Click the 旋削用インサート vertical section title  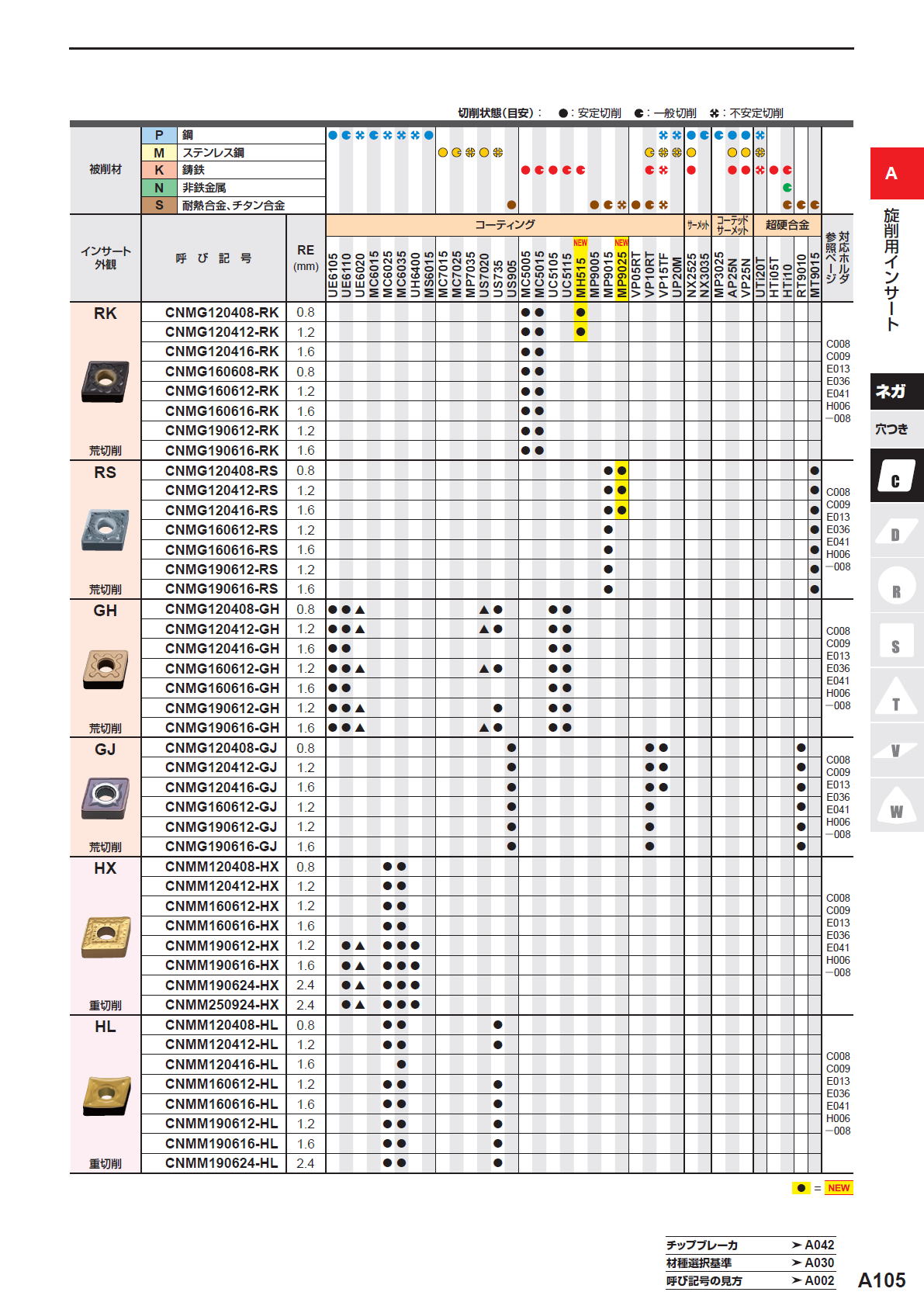(x=892, y=269)
